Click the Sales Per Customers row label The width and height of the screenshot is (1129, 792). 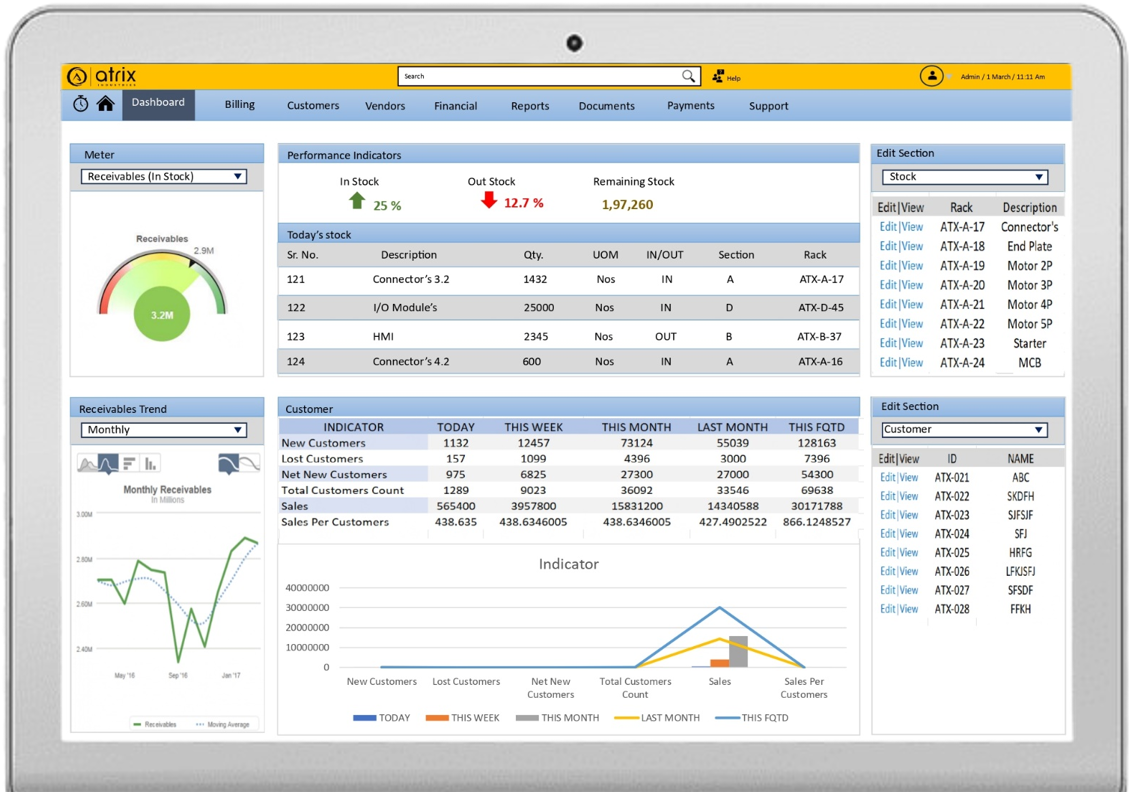coord(335,522)
